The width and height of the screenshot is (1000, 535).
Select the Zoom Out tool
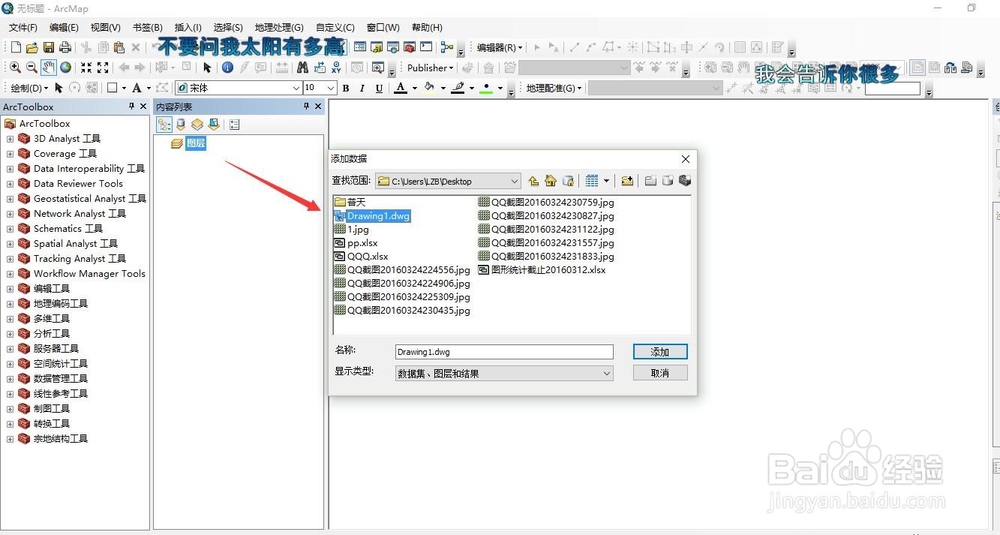click(31, 68)
